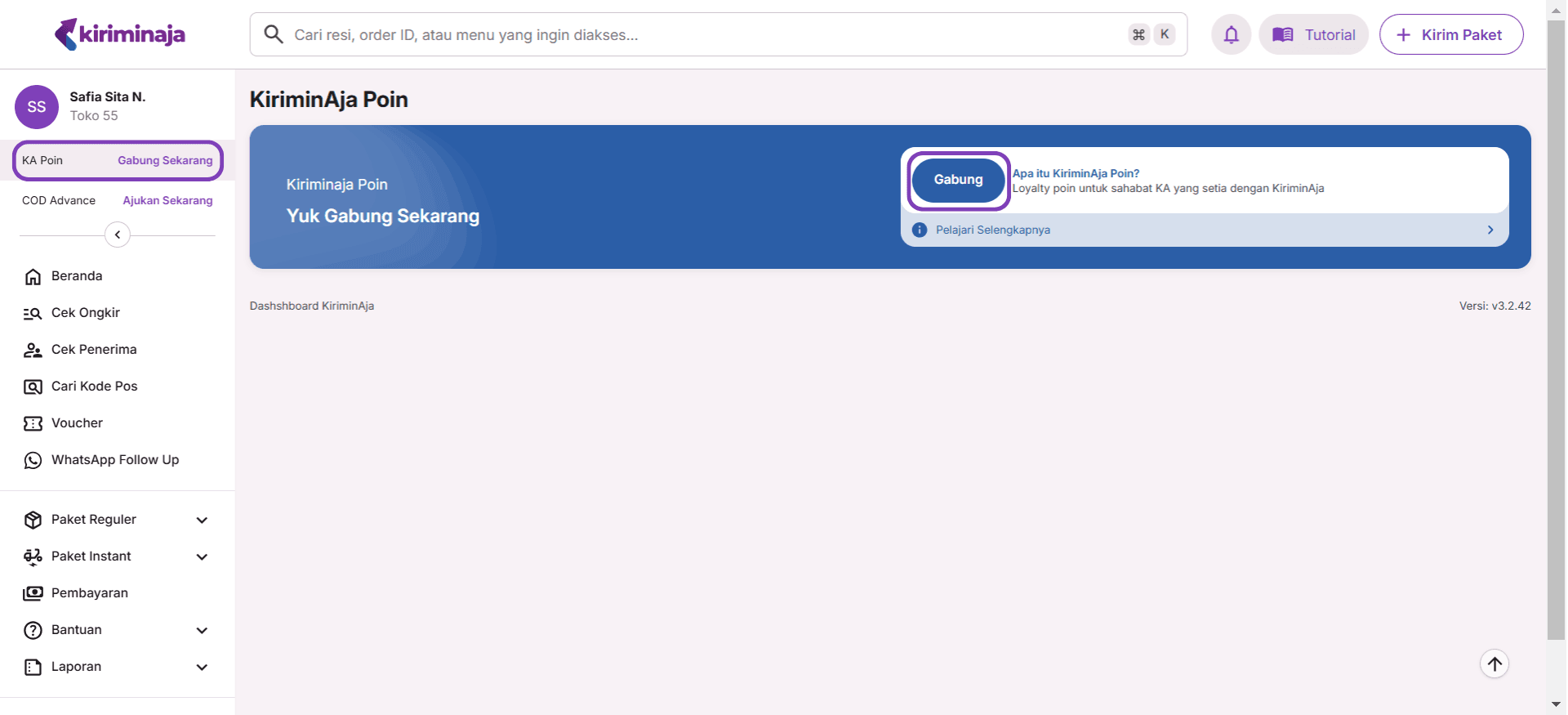Viewport: 1568px width, 715px height.
Task: Open the Pembayaran menu
Action: [x=89, y=593]
